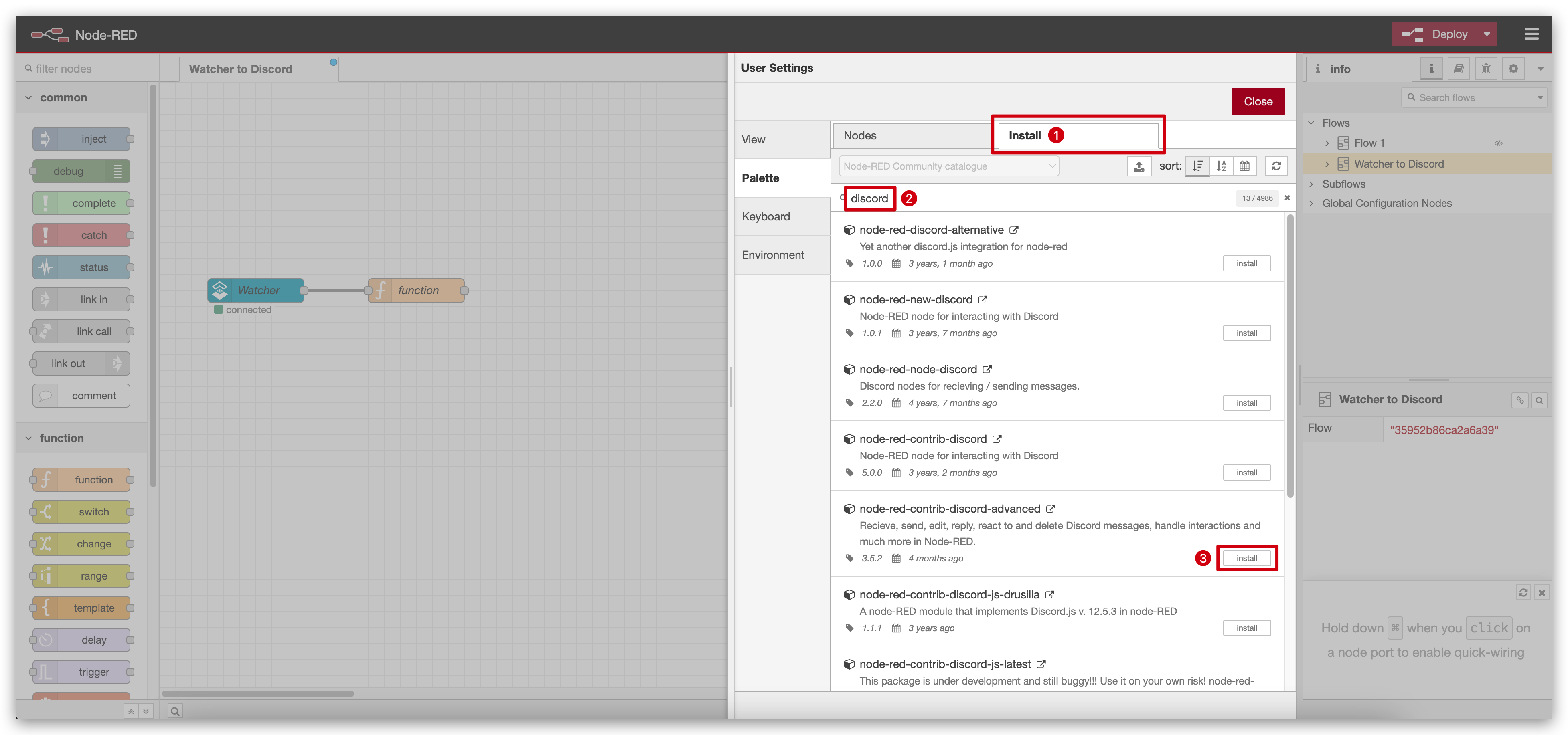Click the Watcher node on canvas
Image resolution: width=1568 pixels, height=735 pixels.
256,290
